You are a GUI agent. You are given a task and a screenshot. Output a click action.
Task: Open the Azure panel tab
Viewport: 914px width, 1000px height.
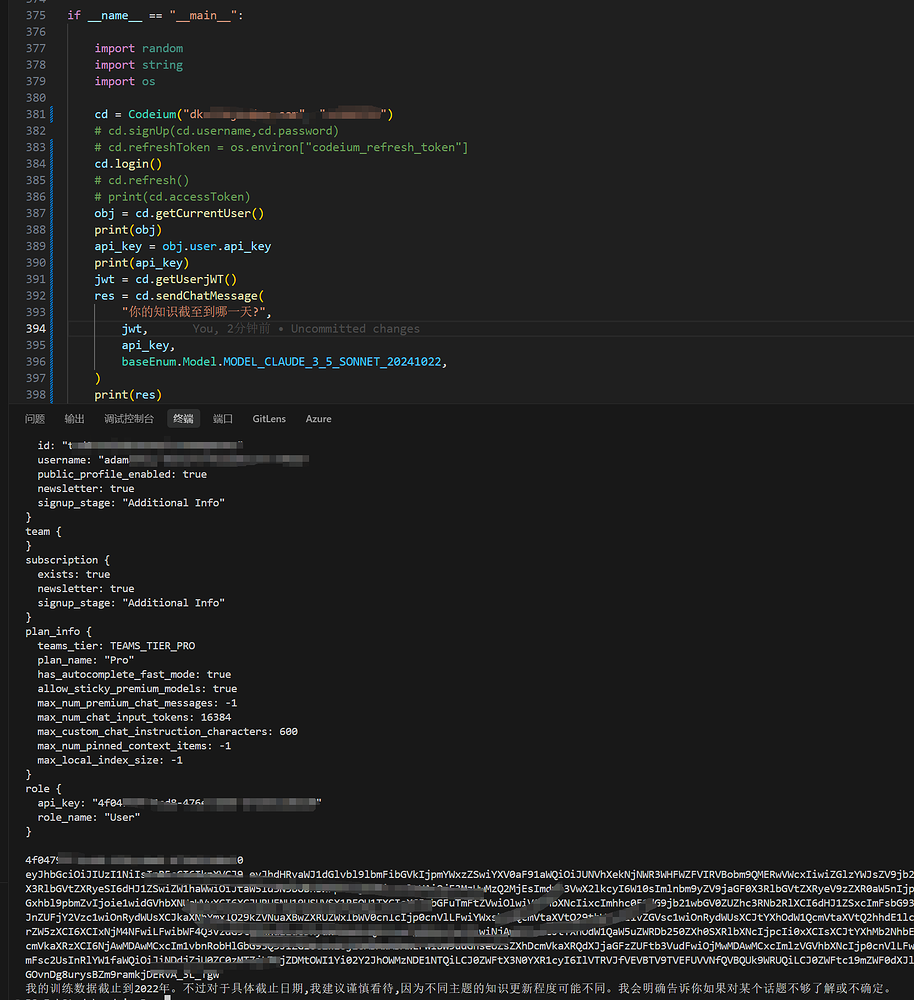(318, 419)
